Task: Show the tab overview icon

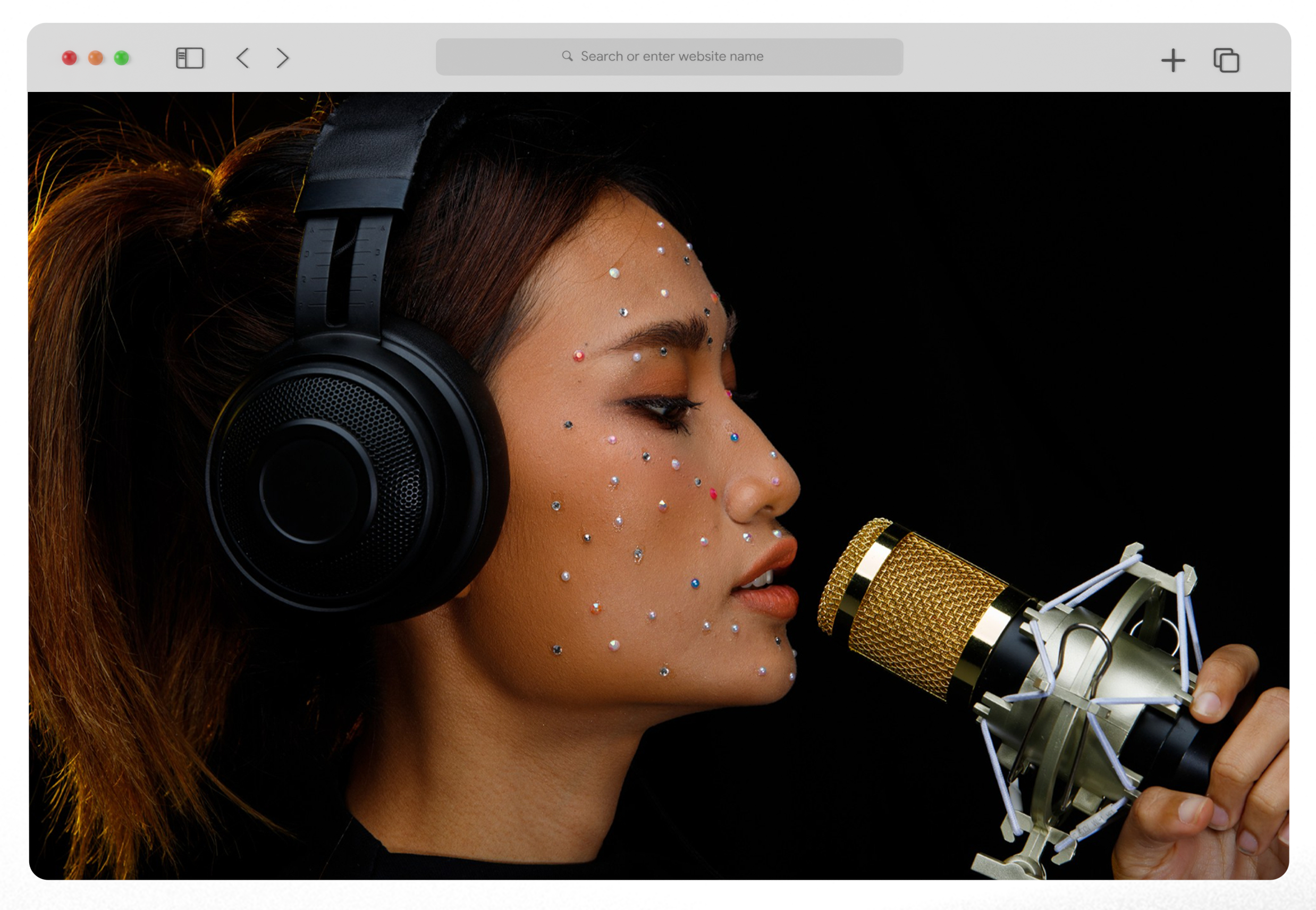Action: point(1226,60)
